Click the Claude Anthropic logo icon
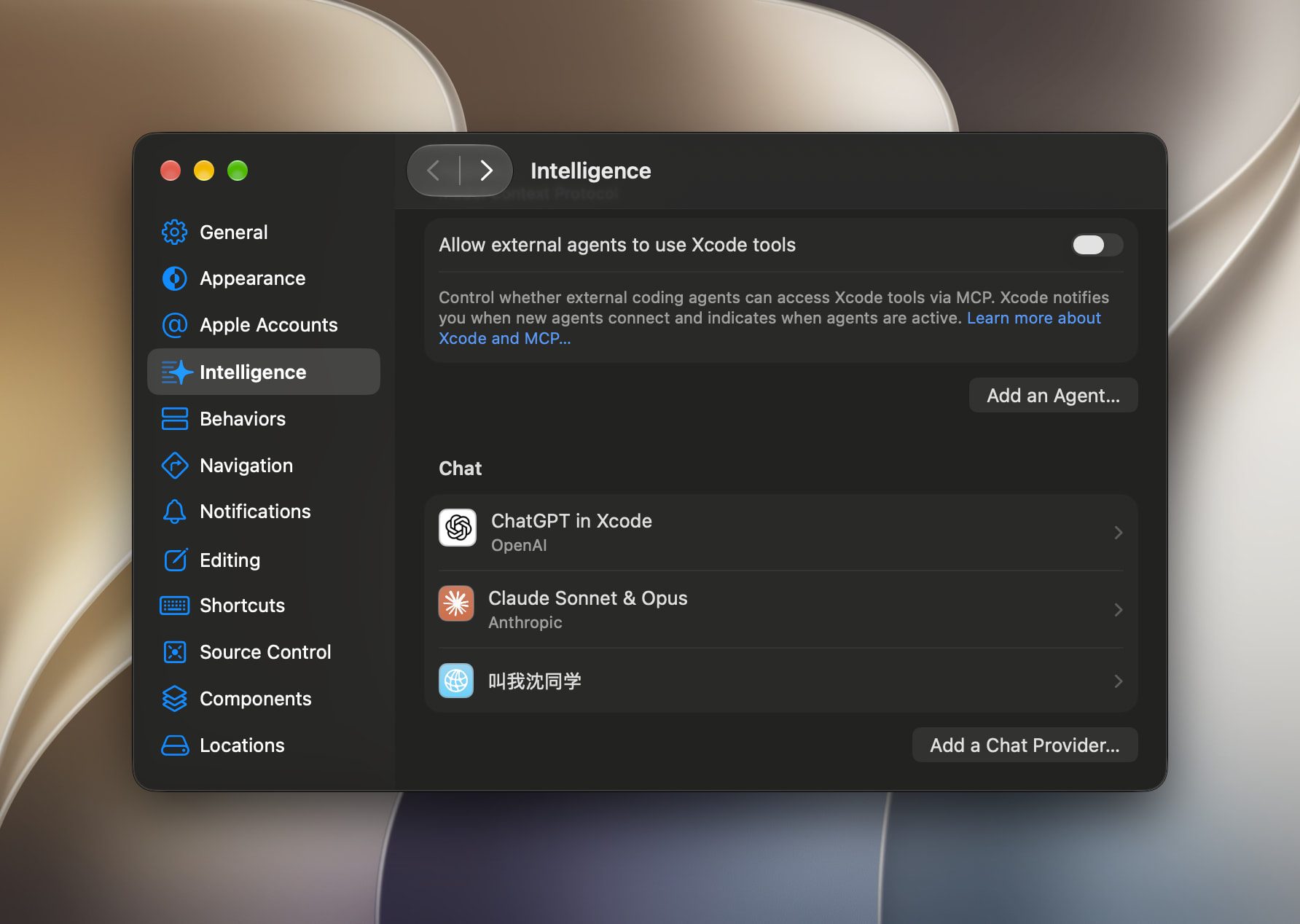 point(456,603)
